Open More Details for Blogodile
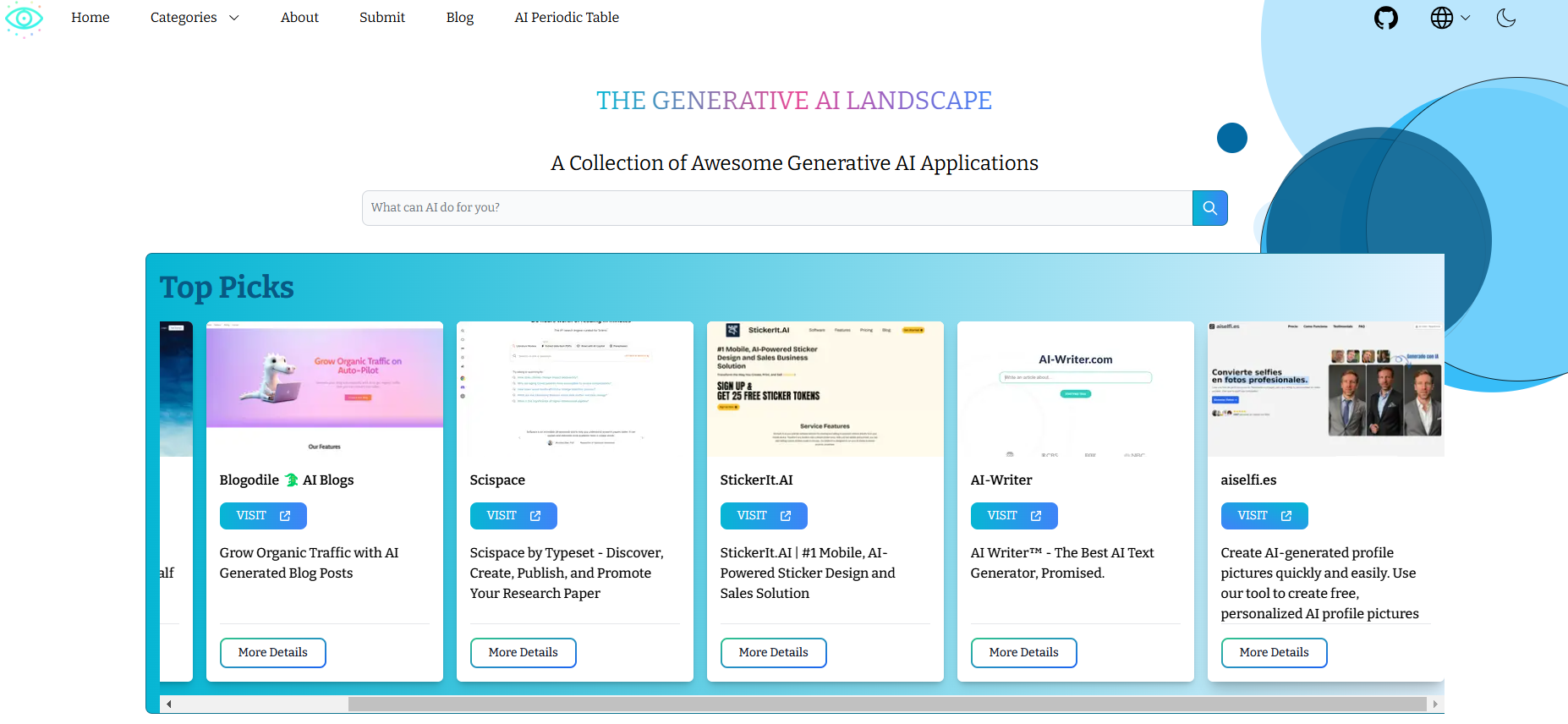This screenshot has width=1568, height=724. point(273,653)
